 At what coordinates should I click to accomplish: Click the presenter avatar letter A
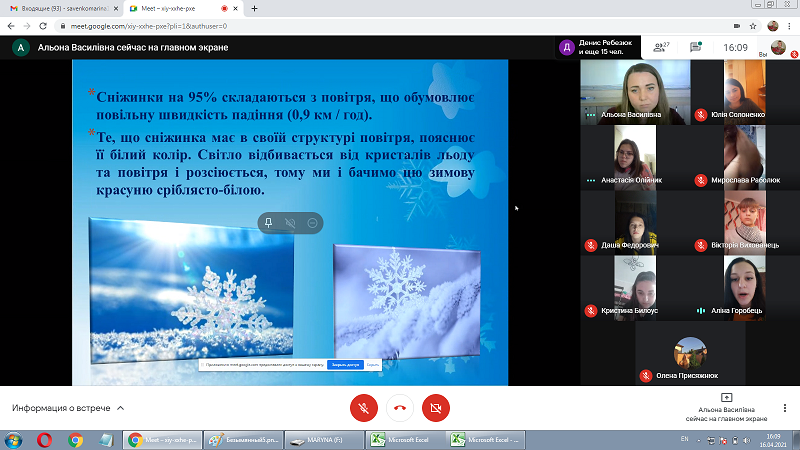click(x=20, y=47)
